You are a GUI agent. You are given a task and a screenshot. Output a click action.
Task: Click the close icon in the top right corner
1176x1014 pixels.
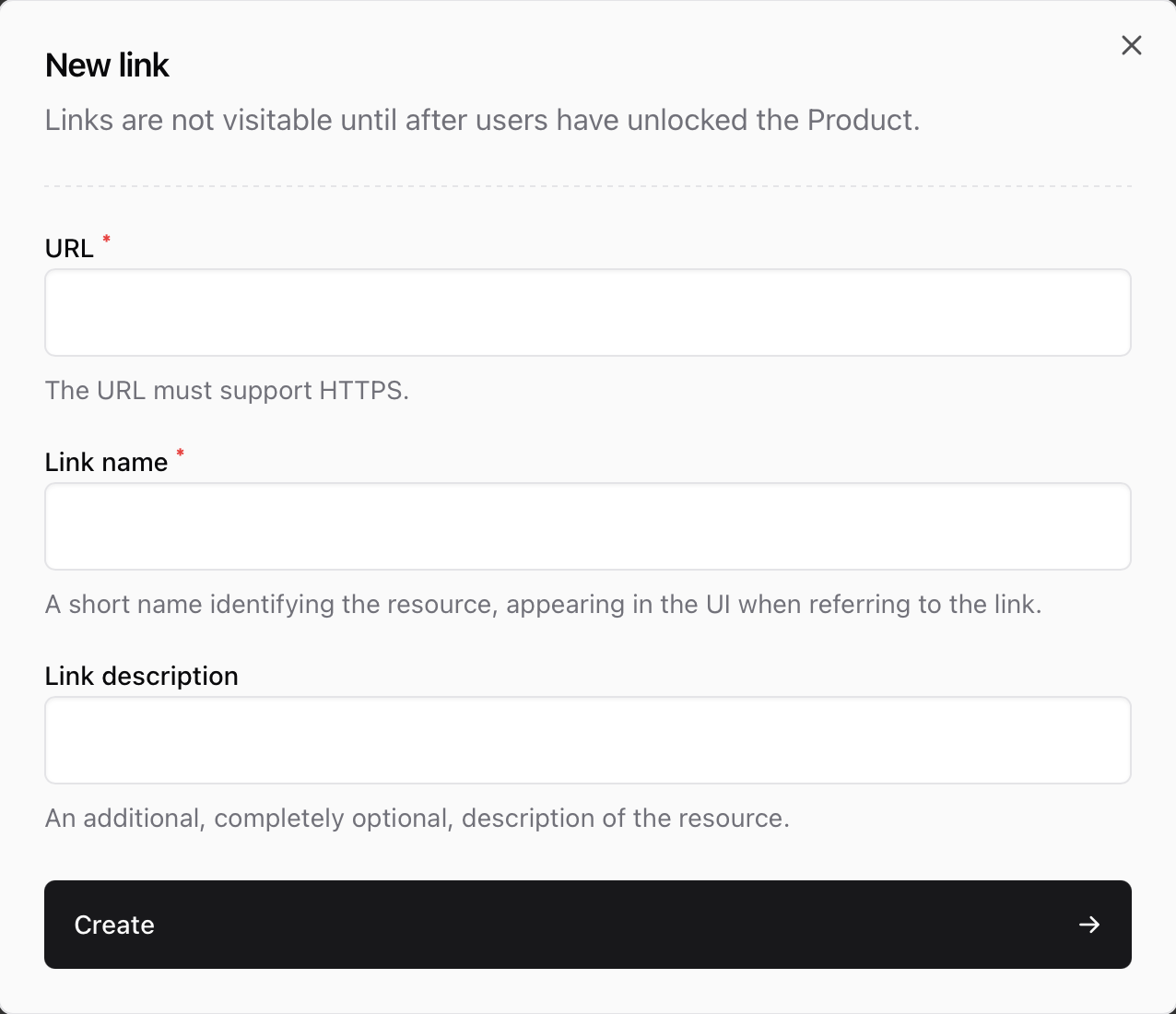pos(1132,44)
